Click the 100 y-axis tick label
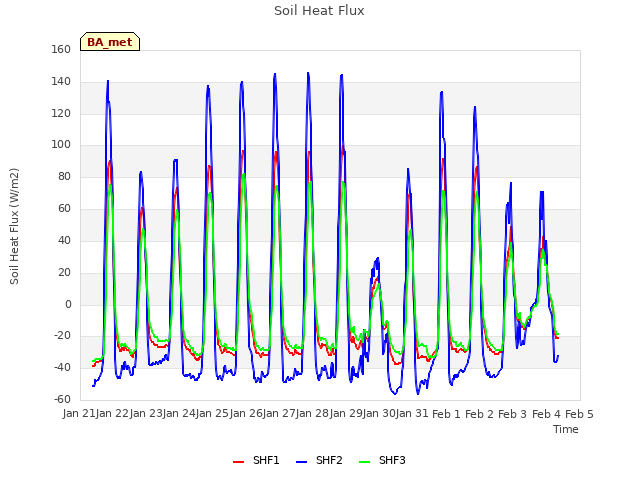This screenshot has height=480, width=640. (x=61, y=144)
